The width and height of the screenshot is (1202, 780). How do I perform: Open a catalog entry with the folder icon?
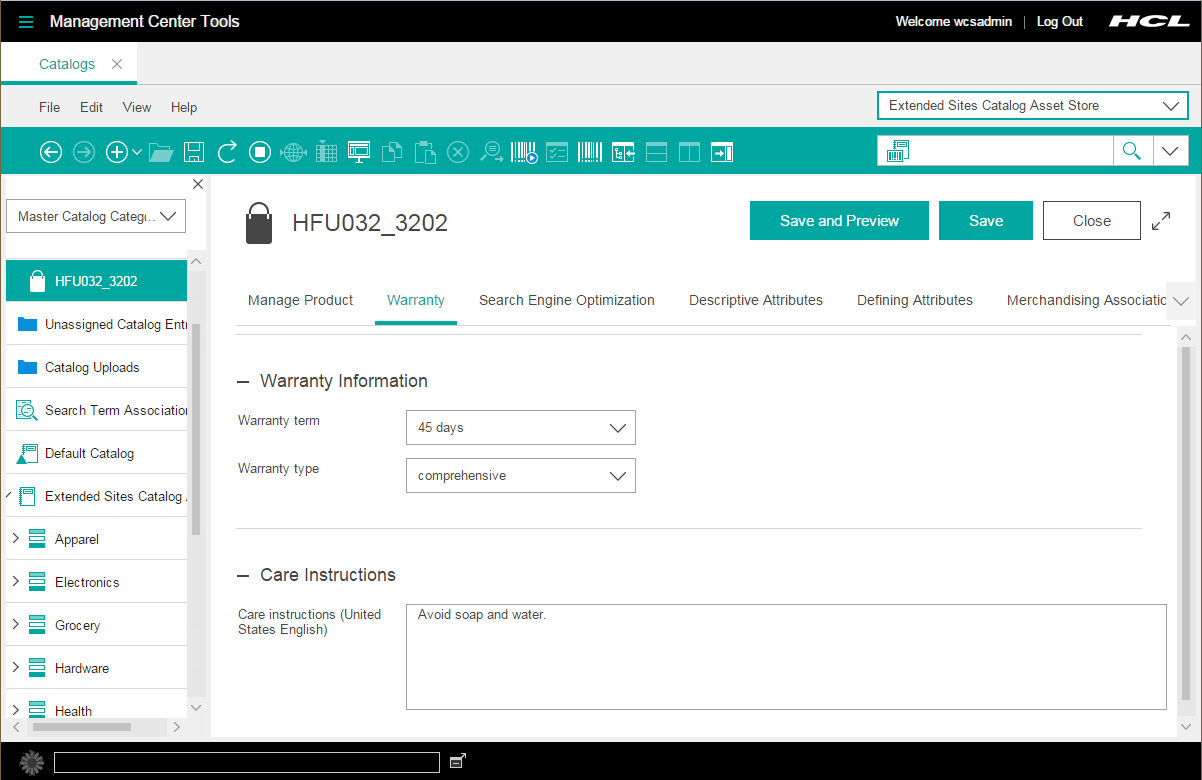click(161, 151)
